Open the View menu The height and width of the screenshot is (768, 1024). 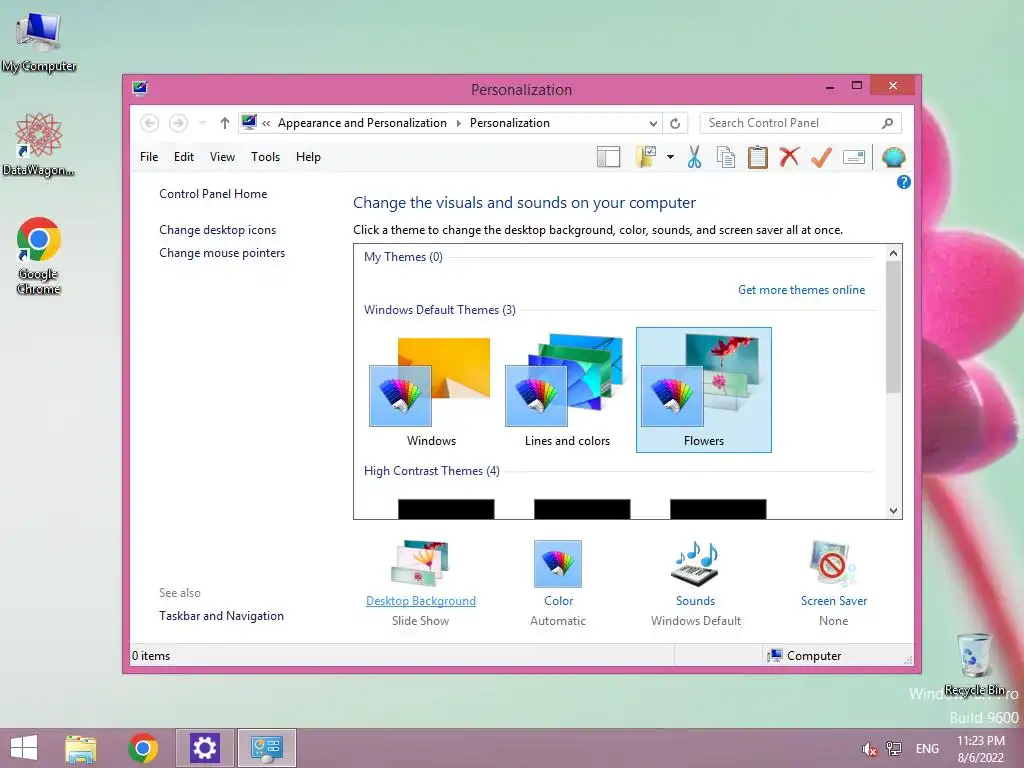point(222,157)
